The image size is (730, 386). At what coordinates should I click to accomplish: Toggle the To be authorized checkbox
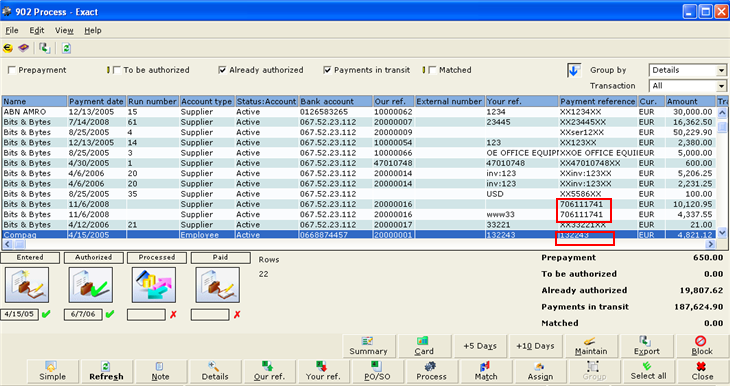coord(117,70)
